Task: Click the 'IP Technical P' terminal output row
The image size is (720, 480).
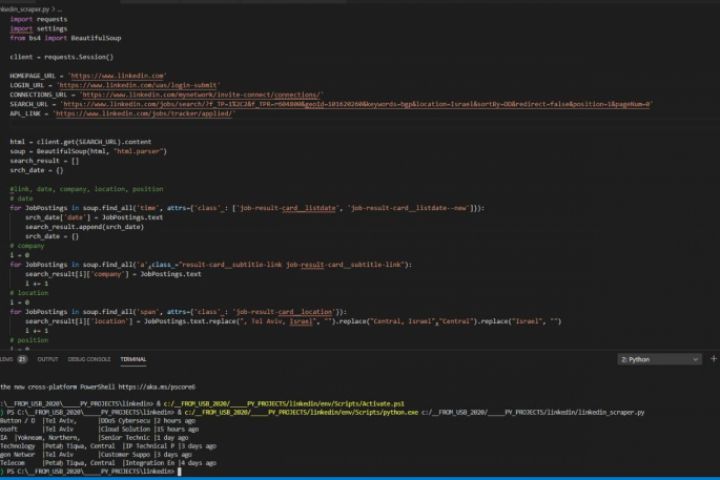Action: click(108, 446)
